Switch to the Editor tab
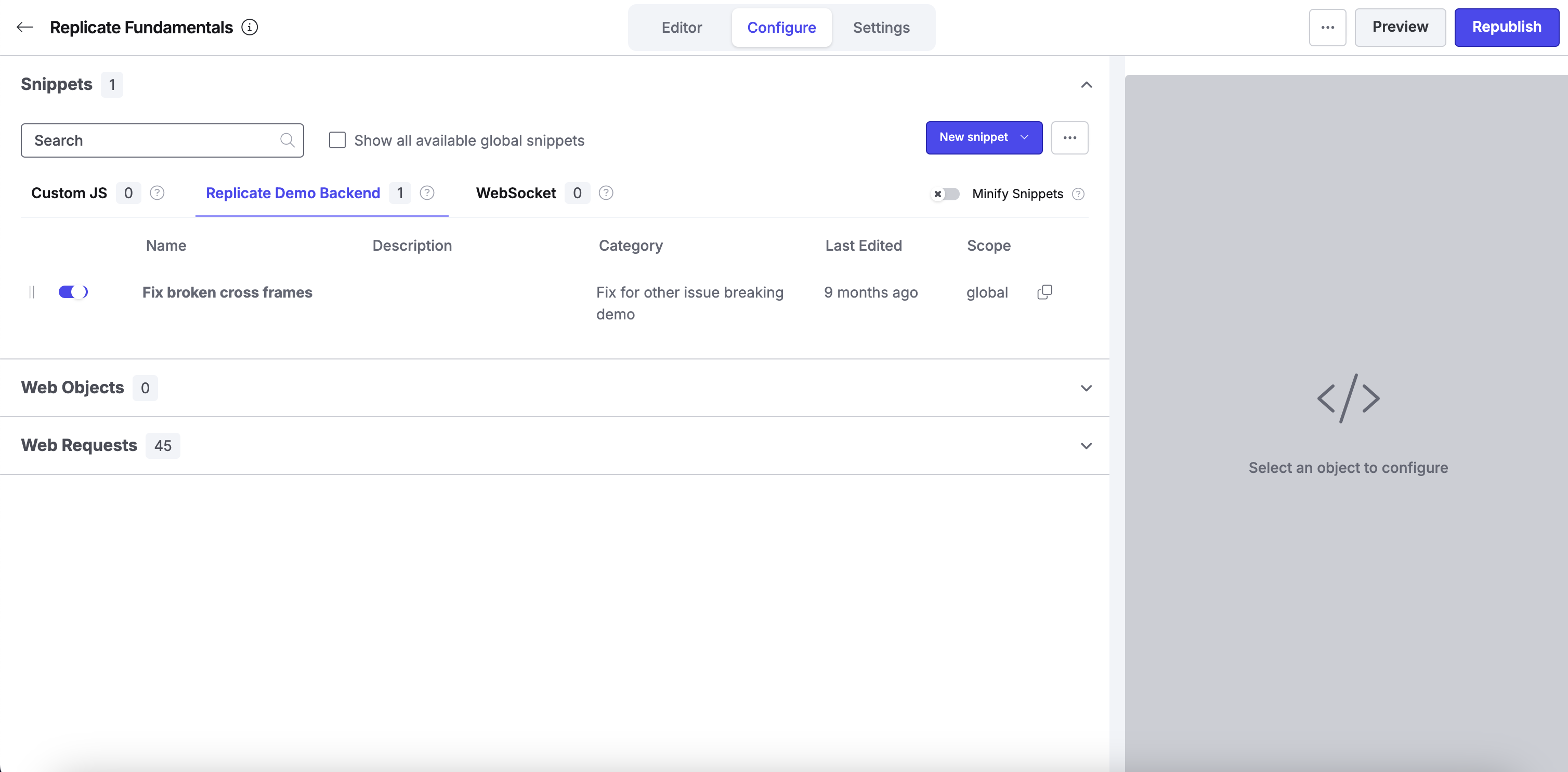 tap(682, 28)
